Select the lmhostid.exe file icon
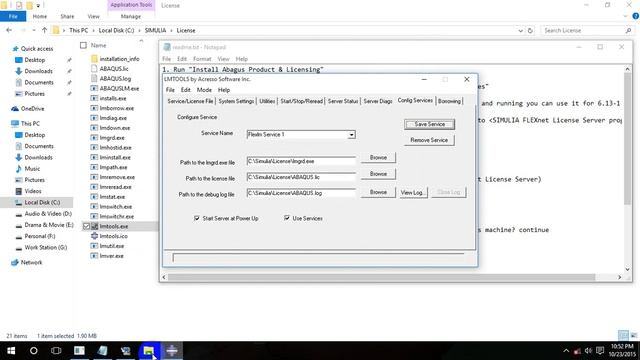The width and height of the screenshot is (640, 360). (x=94, y=147)
